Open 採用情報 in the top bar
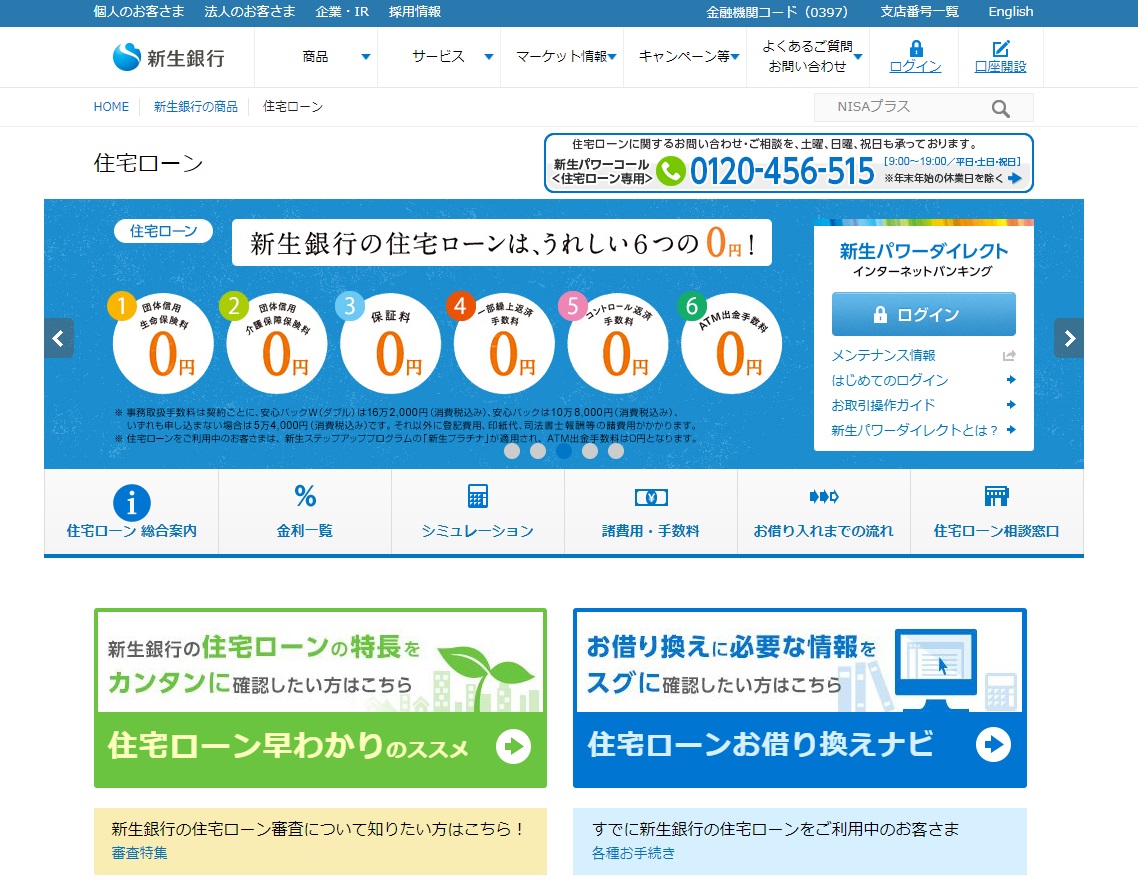The height and width of the screenshot is (891, 1138). point(415,12)
